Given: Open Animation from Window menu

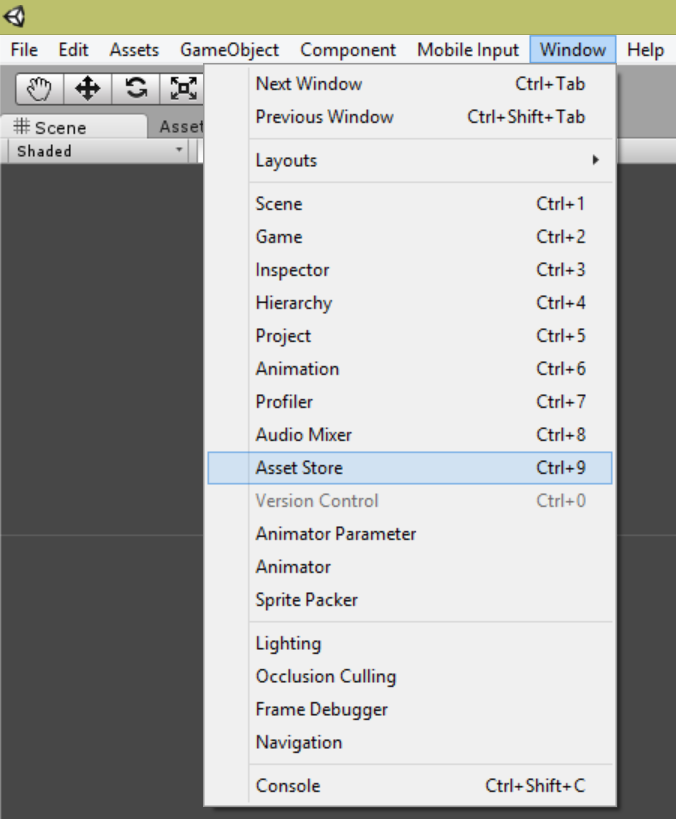Looking at the screenshot, I should pyautogui.click(x=410, y=369).
